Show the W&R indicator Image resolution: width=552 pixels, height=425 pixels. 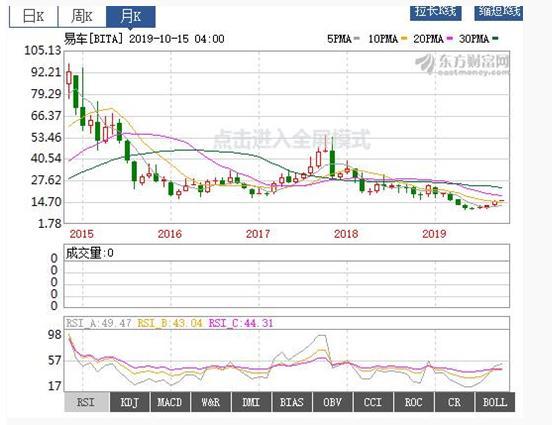[211, 402]
